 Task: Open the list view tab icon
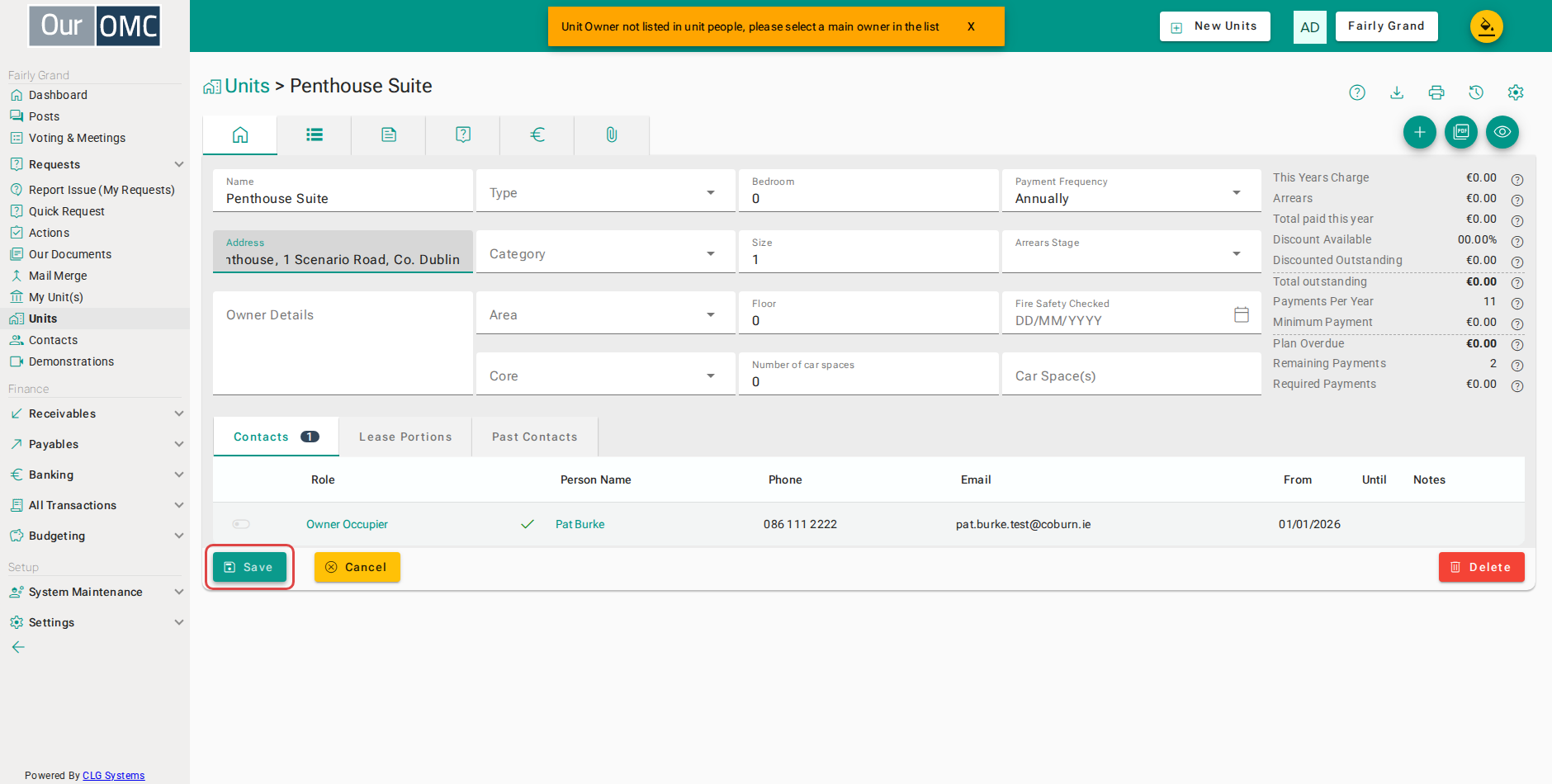tap(315, 135)
